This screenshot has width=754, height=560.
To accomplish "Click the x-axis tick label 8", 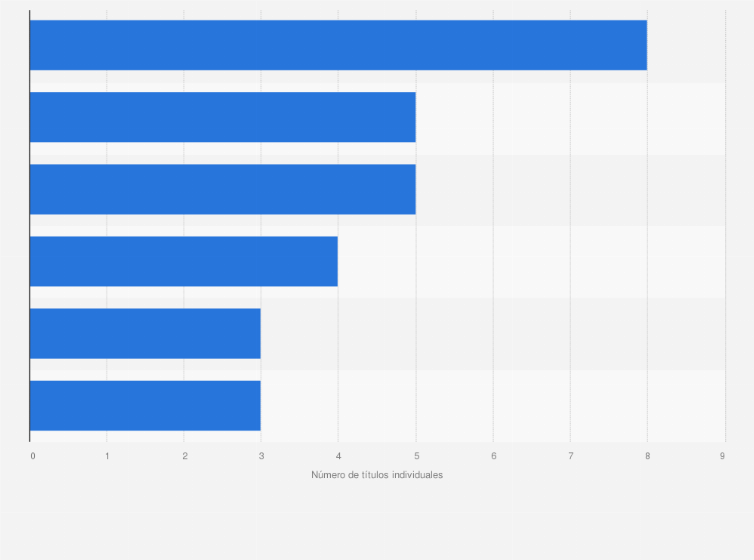I will (647, 456).
